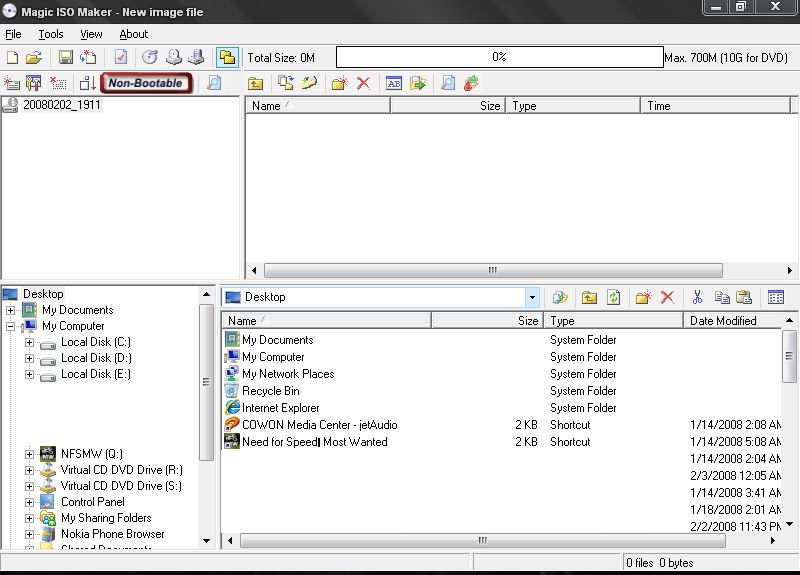
Task: Click the paste clipboard icon
Action: point(744,297)
